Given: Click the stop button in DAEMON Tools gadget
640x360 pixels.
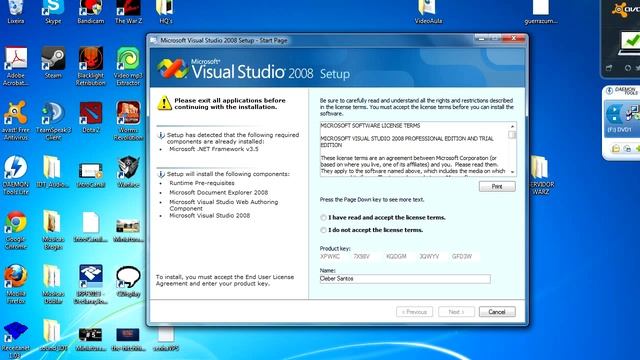Looking at the screenshot, I should [x=614, y=118].
